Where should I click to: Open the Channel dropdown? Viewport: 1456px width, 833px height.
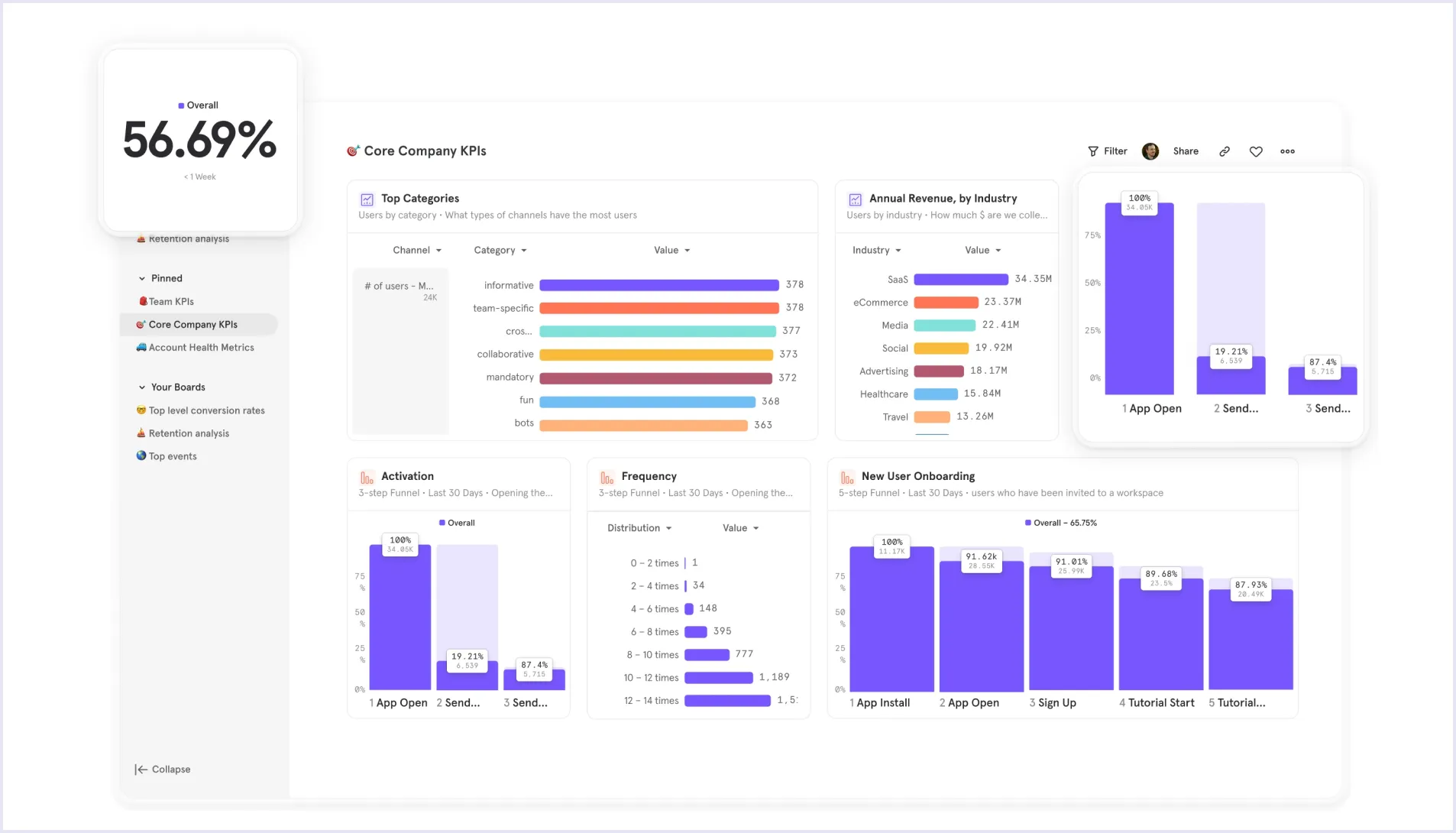coord(417,251)
